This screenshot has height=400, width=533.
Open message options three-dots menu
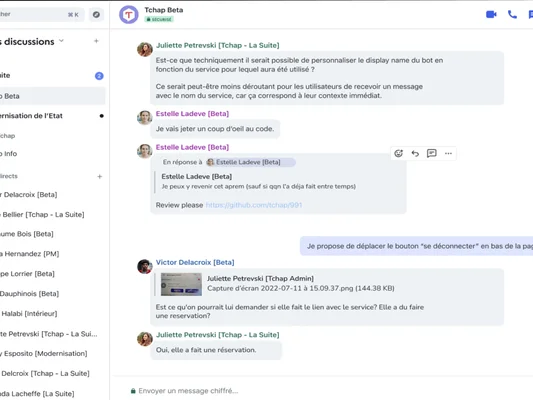(448, 153)
